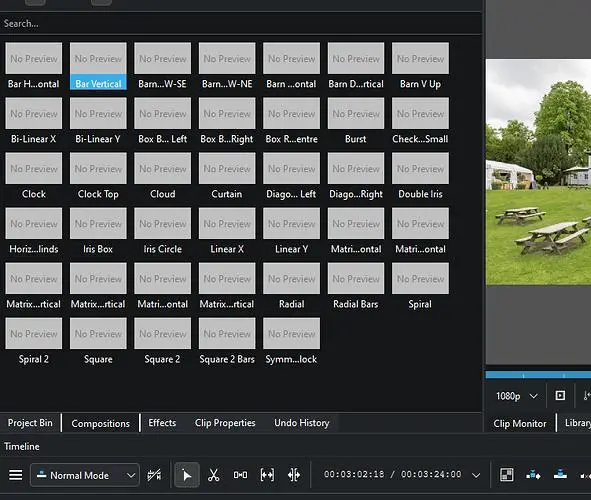Screen dimensions: 591x500
Task: Click the Search field above transitions
Action: (240, 23)
